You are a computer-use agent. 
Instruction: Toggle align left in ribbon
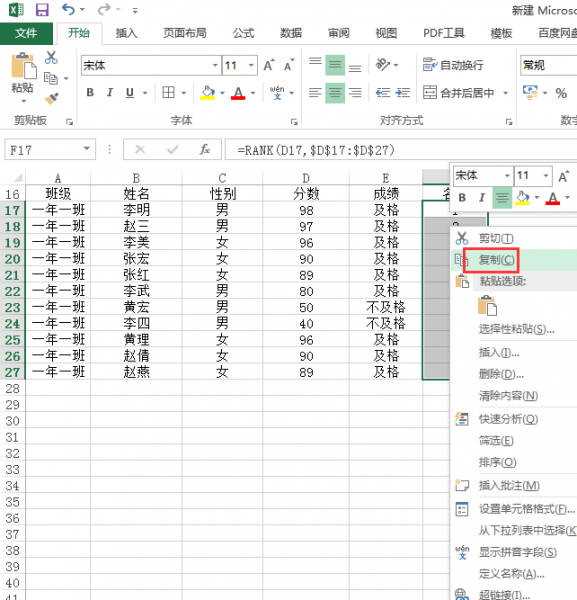315,93
